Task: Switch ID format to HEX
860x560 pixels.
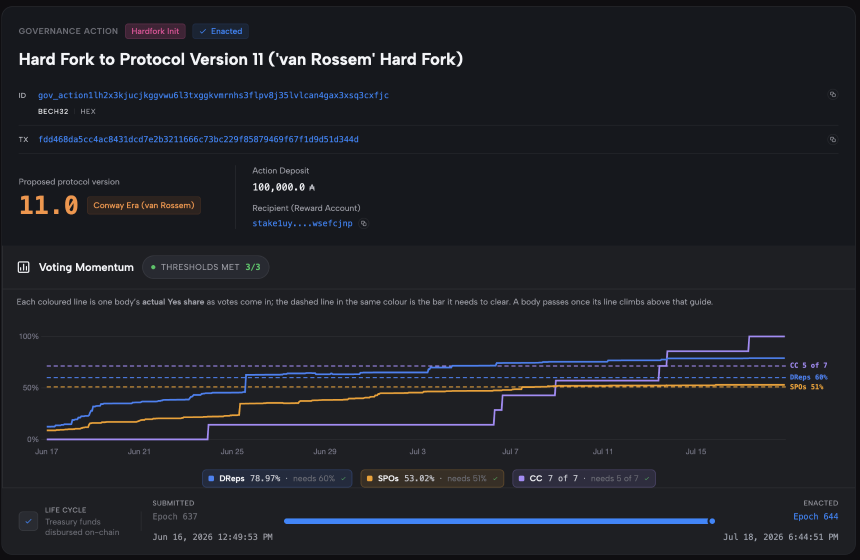Action: [88, 111]
